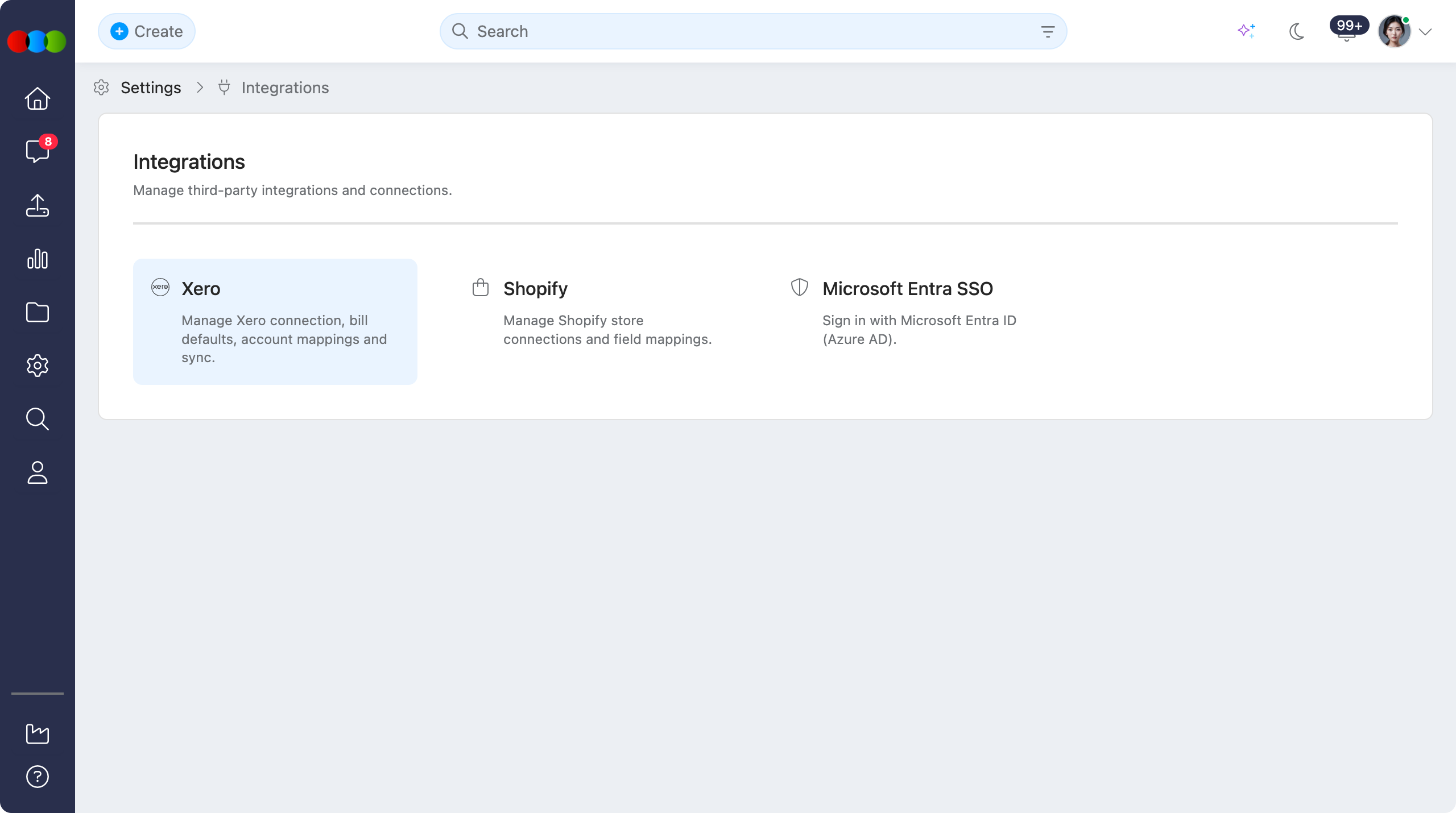Click the Shopify description about field mappings
The width and height of the screenshot is (1456, 813).
607,330
